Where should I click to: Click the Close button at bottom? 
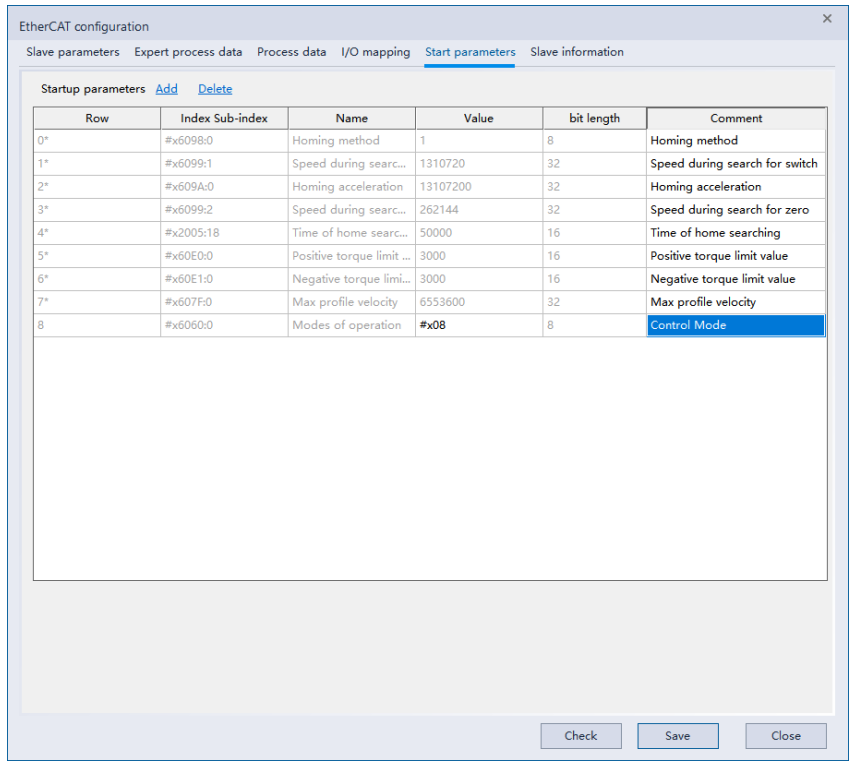tap(785, 736)
